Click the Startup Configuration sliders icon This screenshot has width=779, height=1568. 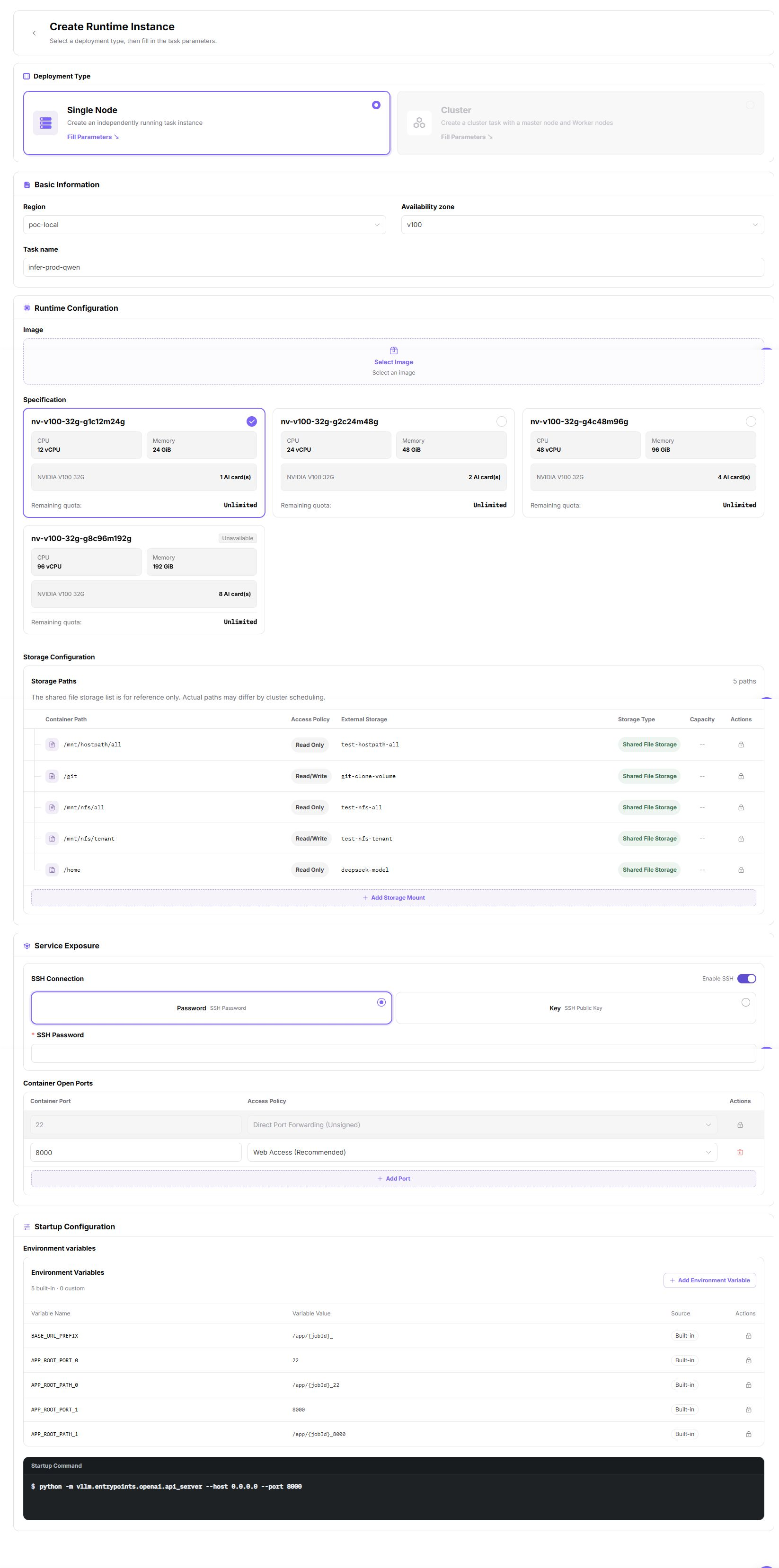[27, 1226]
